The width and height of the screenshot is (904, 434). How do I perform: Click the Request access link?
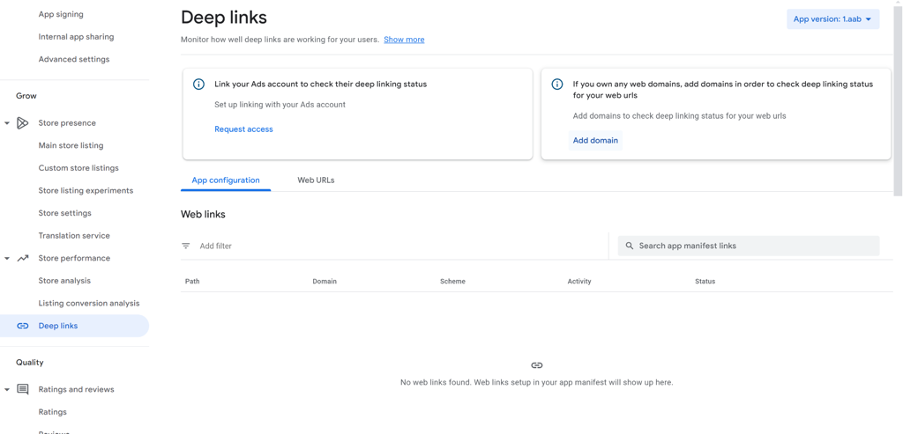coord(244,129)
